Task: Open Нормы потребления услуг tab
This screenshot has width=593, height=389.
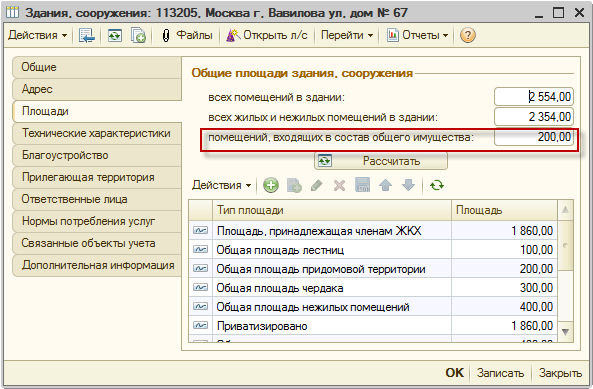Action: 97,221
